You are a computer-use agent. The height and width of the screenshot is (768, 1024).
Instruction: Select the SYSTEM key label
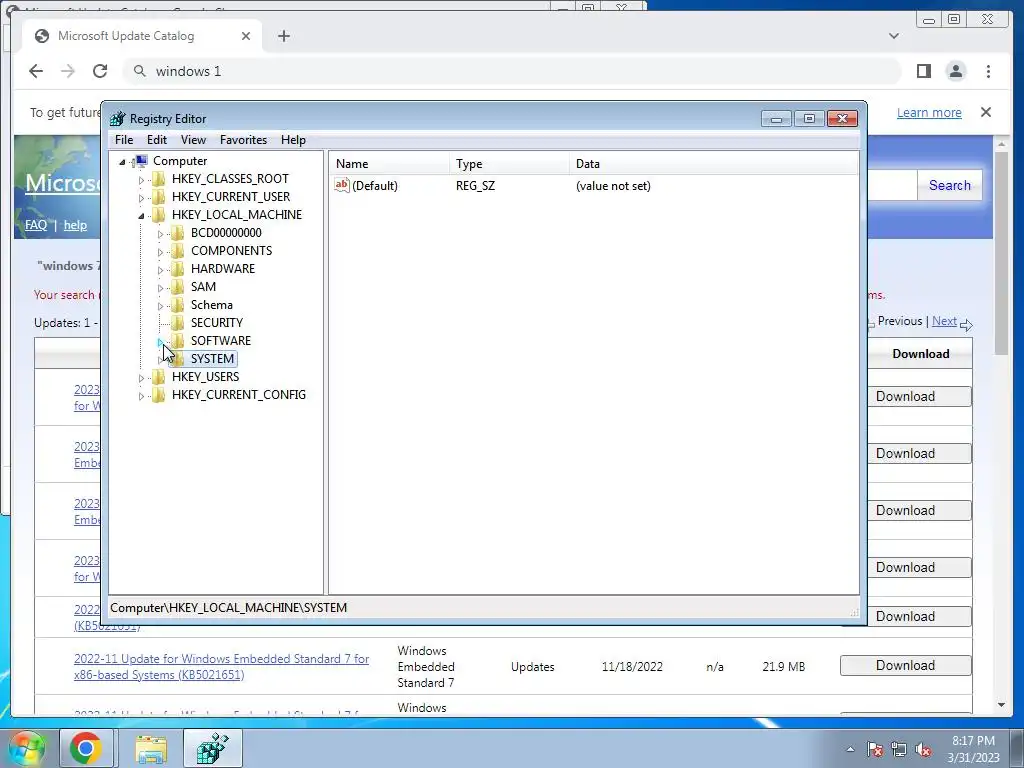tap(212, 359)
